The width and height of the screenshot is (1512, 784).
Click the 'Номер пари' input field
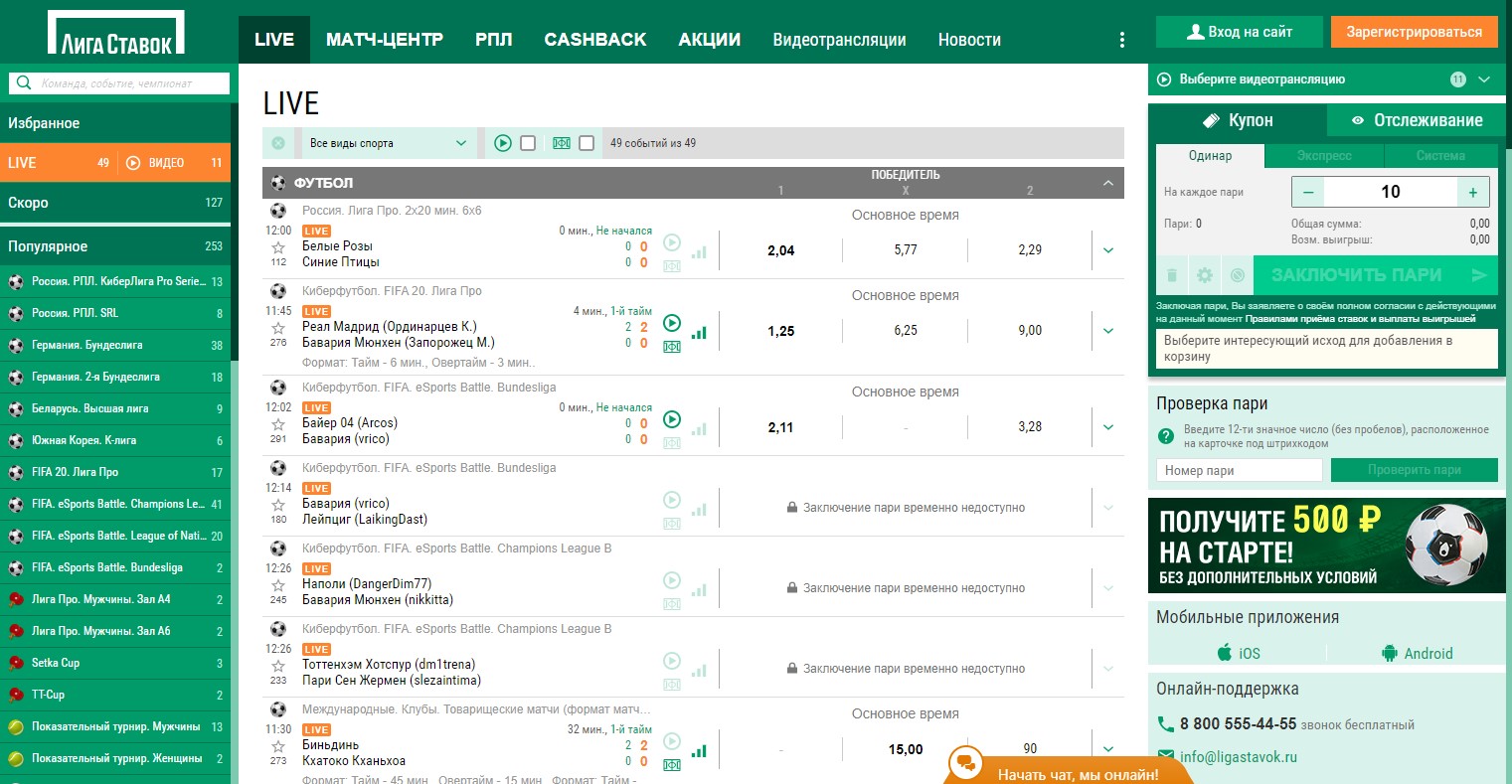point(1239,470)
